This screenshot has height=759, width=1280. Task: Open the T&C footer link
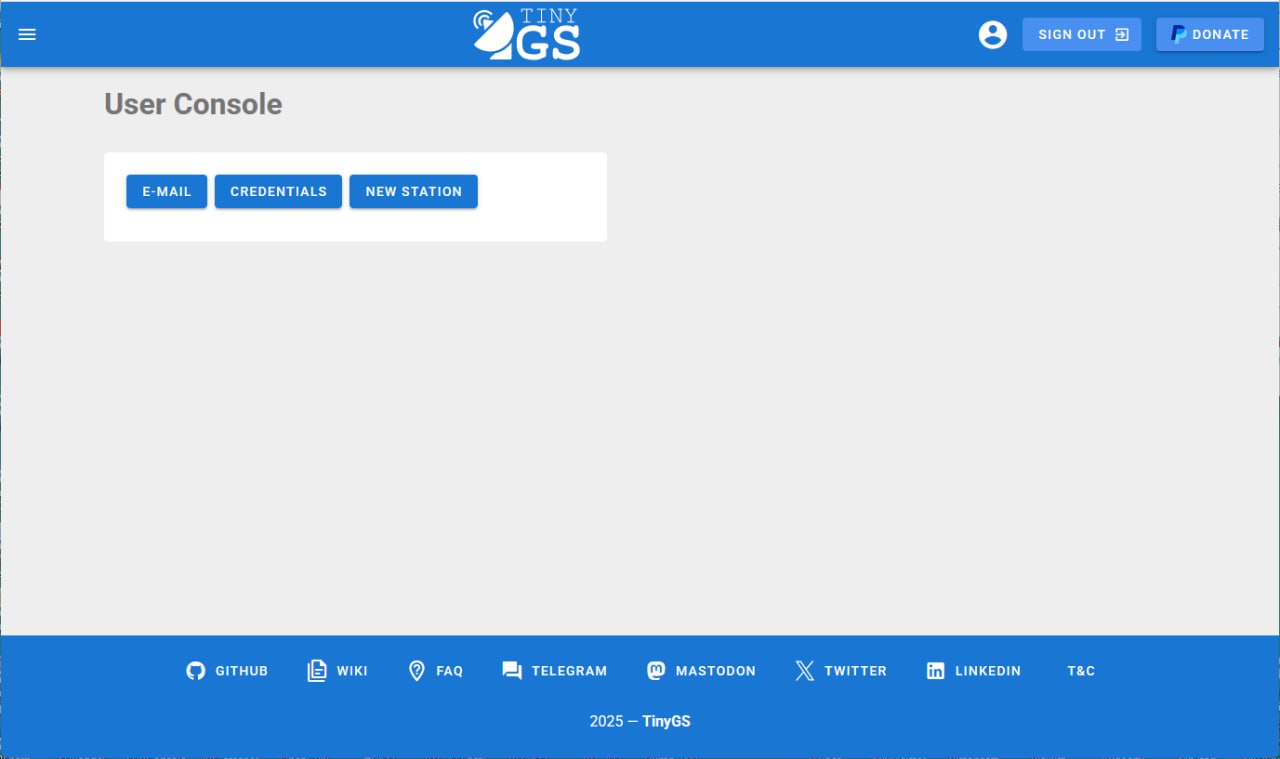1081,671
